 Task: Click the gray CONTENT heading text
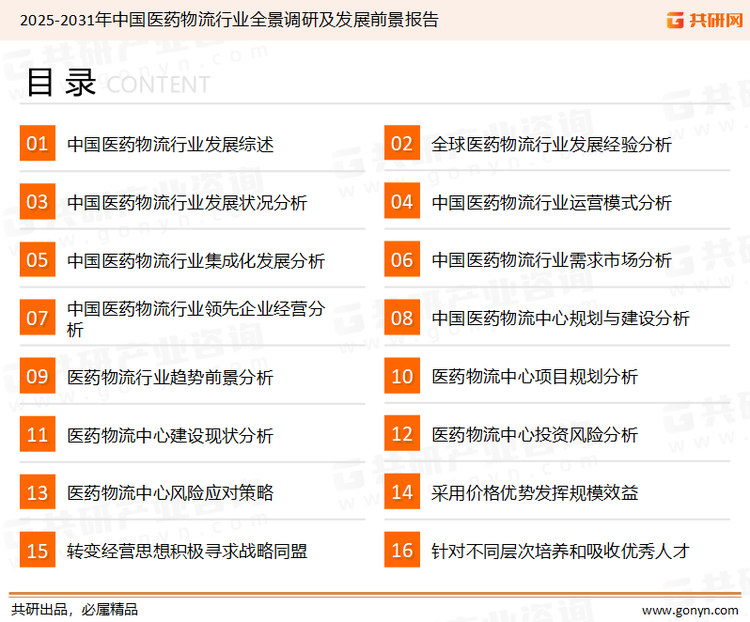tap(158, 85)
